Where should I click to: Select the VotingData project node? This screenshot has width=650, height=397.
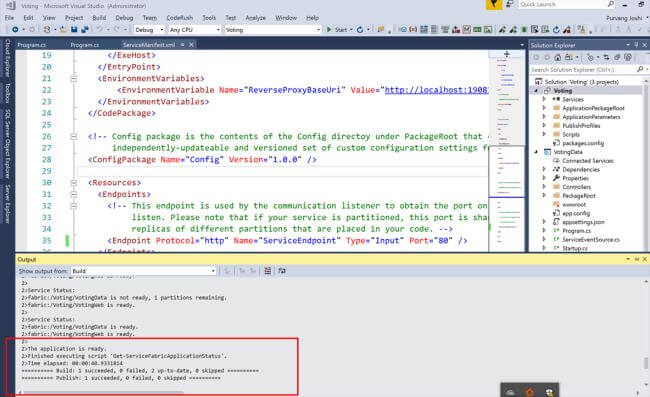pyautogui.click(x=568, y=152)
